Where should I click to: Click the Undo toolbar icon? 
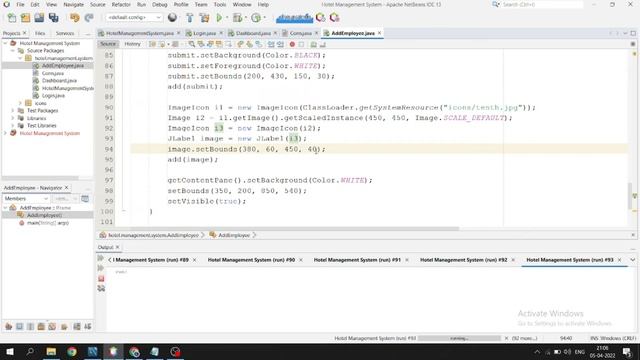pyautogui.click(x=74, y=18)
